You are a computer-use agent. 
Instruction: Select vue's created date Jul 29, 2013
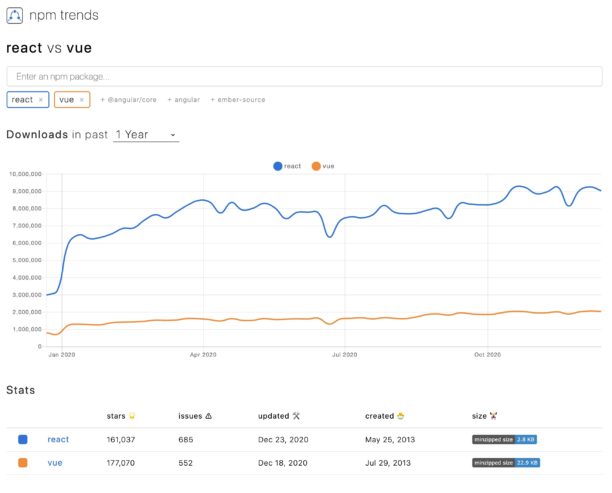tap(388, 463)
